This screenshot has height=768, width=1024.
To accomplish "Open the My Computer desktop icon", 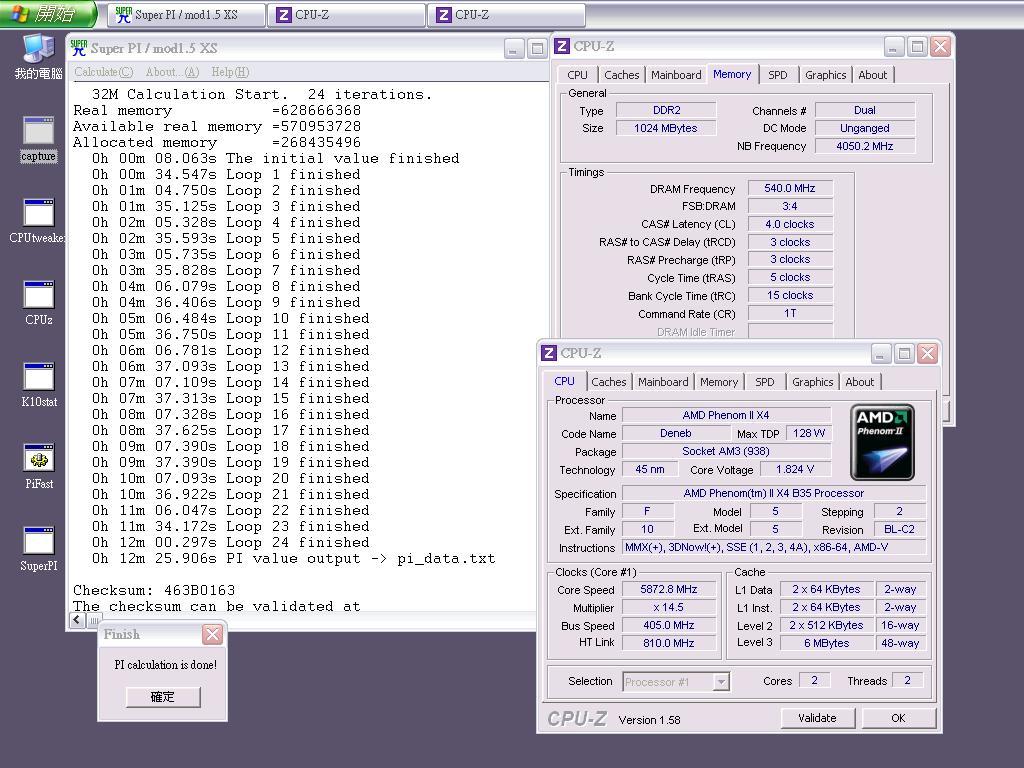I will (39, 55).
